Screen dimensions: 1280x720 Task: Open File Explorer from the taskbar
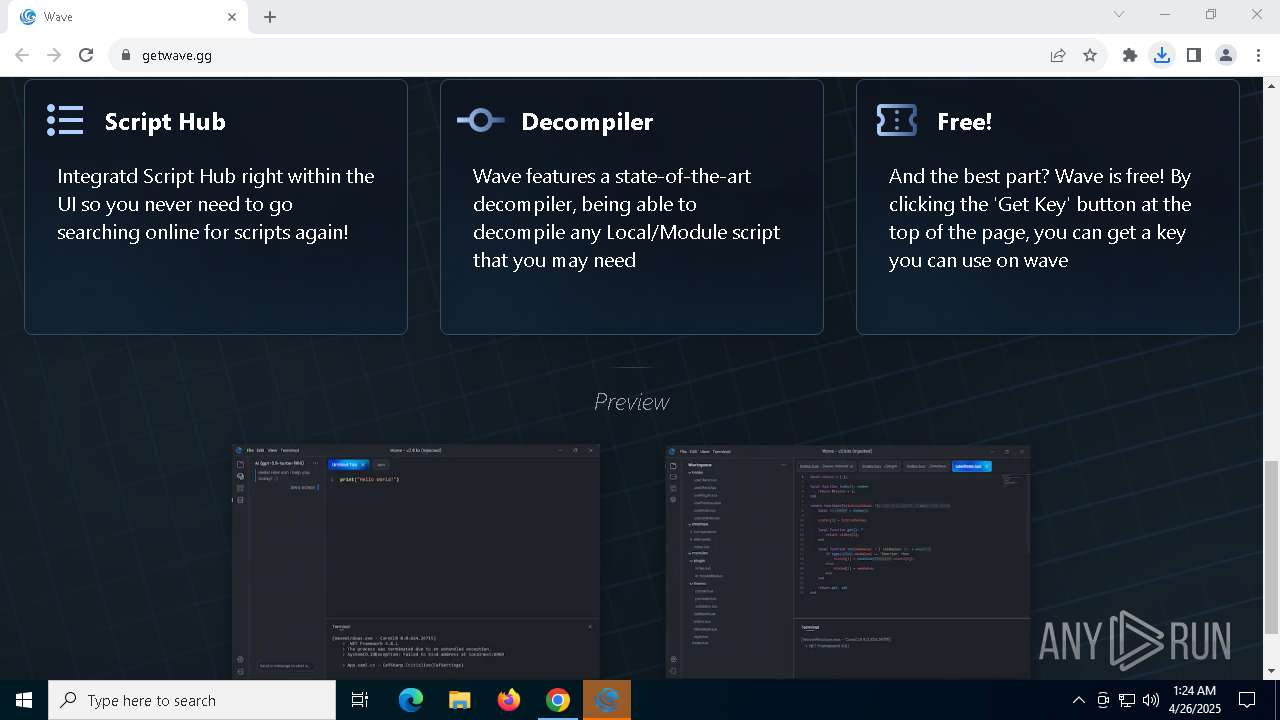click(x=459, y=700)
